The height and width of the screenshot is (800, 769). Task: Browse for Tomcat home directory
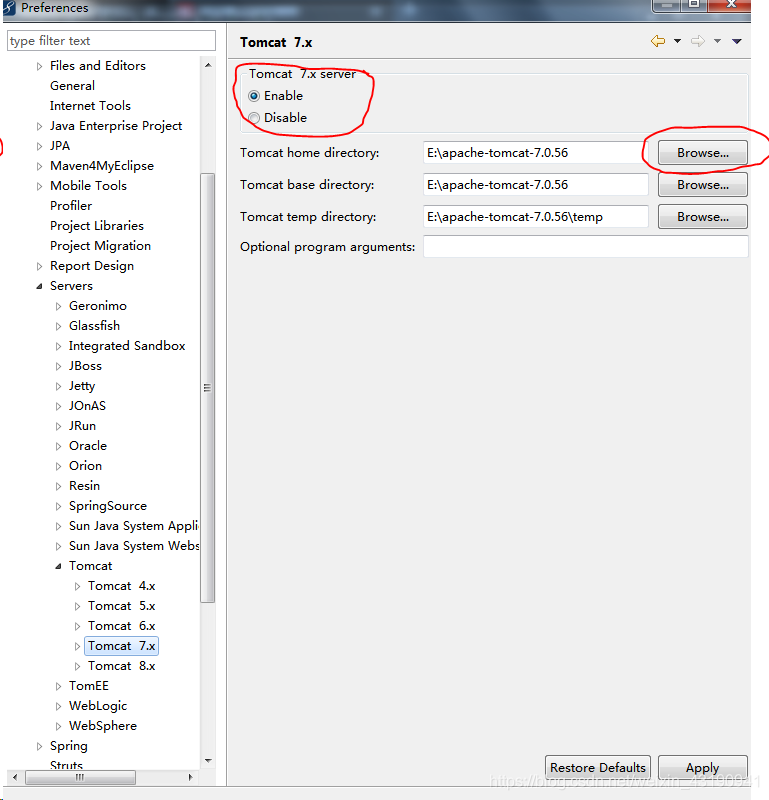coord(703,153)
